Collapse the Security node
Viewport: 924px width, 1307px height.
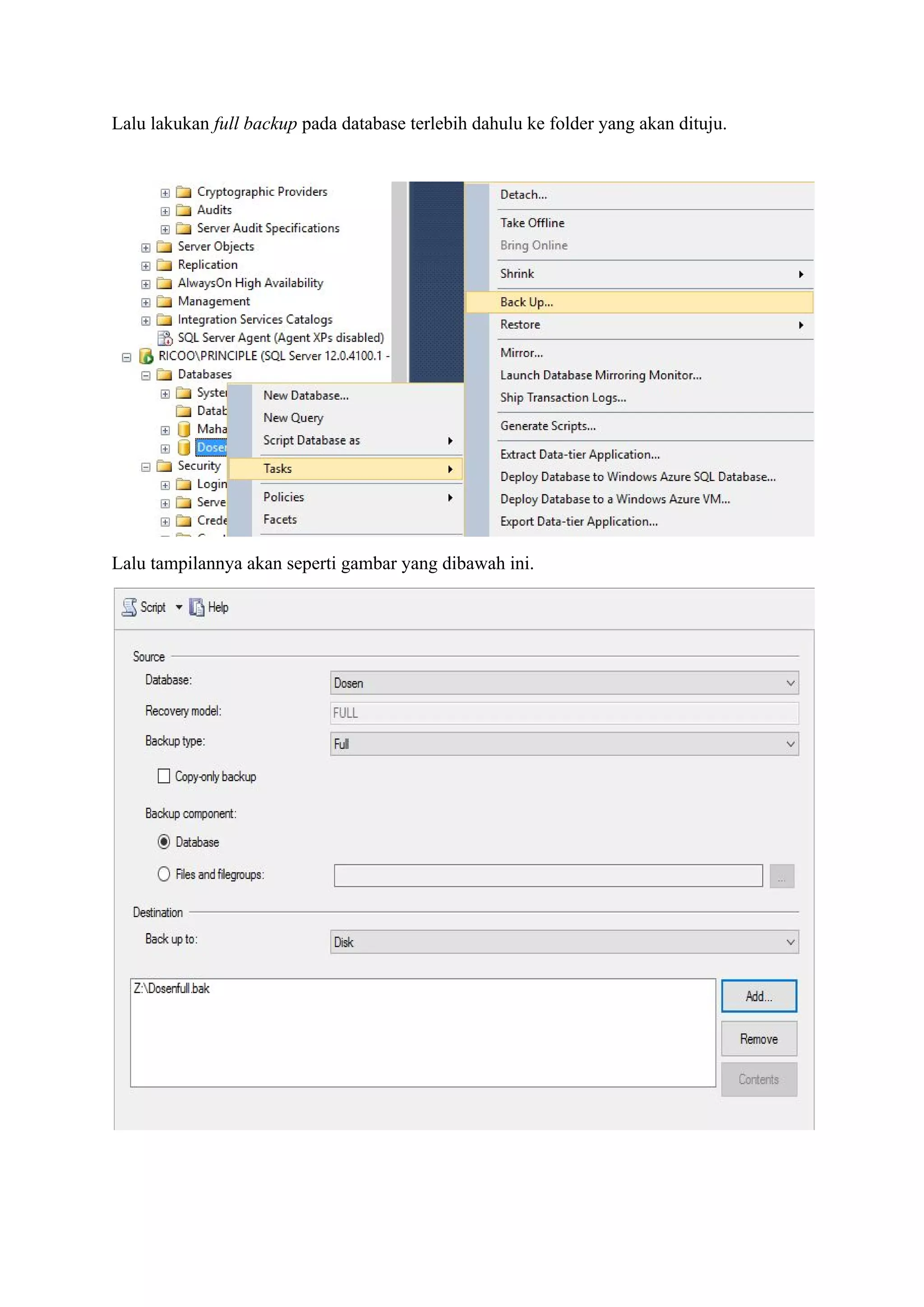pos(146,467)
